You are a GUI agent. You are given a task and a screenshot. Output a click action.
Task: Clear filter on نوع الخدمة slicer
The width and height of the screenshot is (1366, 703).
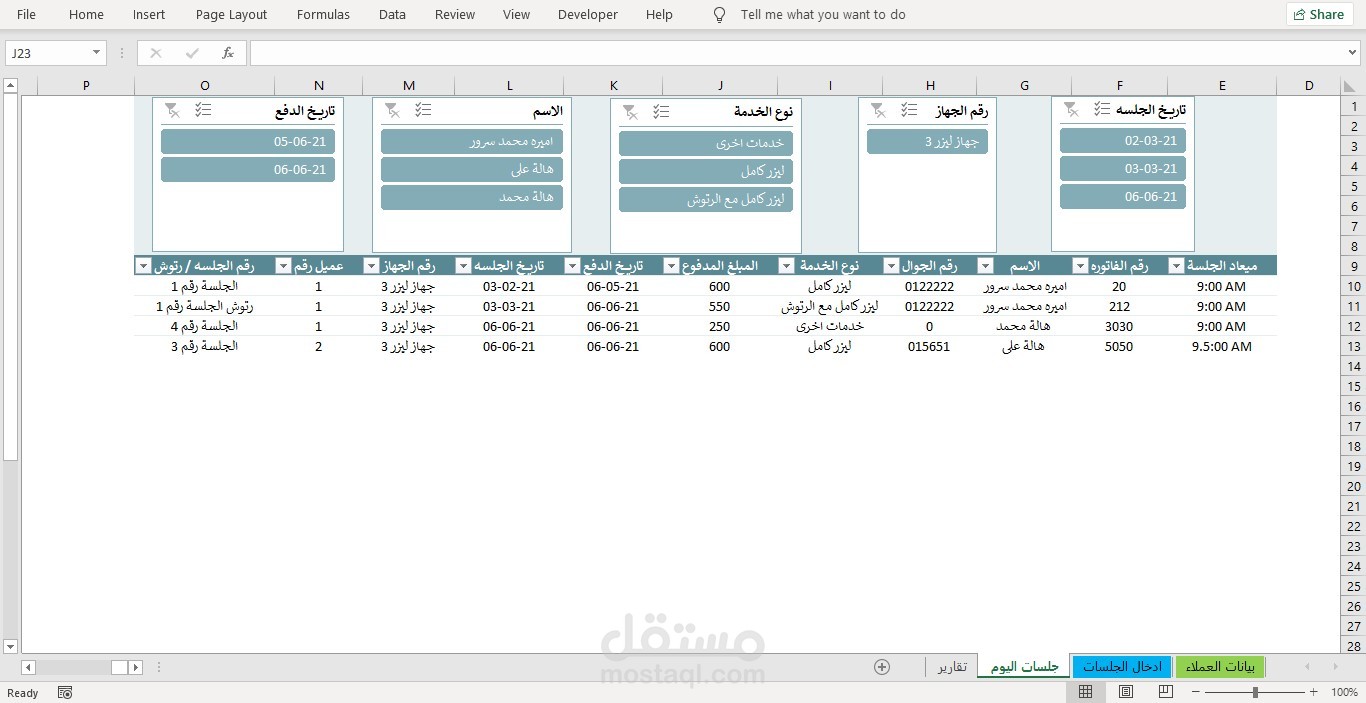click(x=630, y=111)
